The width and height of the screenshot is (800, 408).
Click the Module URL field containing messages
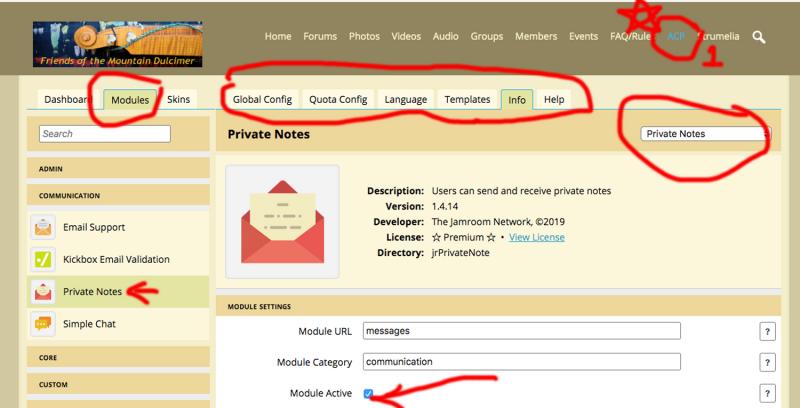tap(521, 331)
